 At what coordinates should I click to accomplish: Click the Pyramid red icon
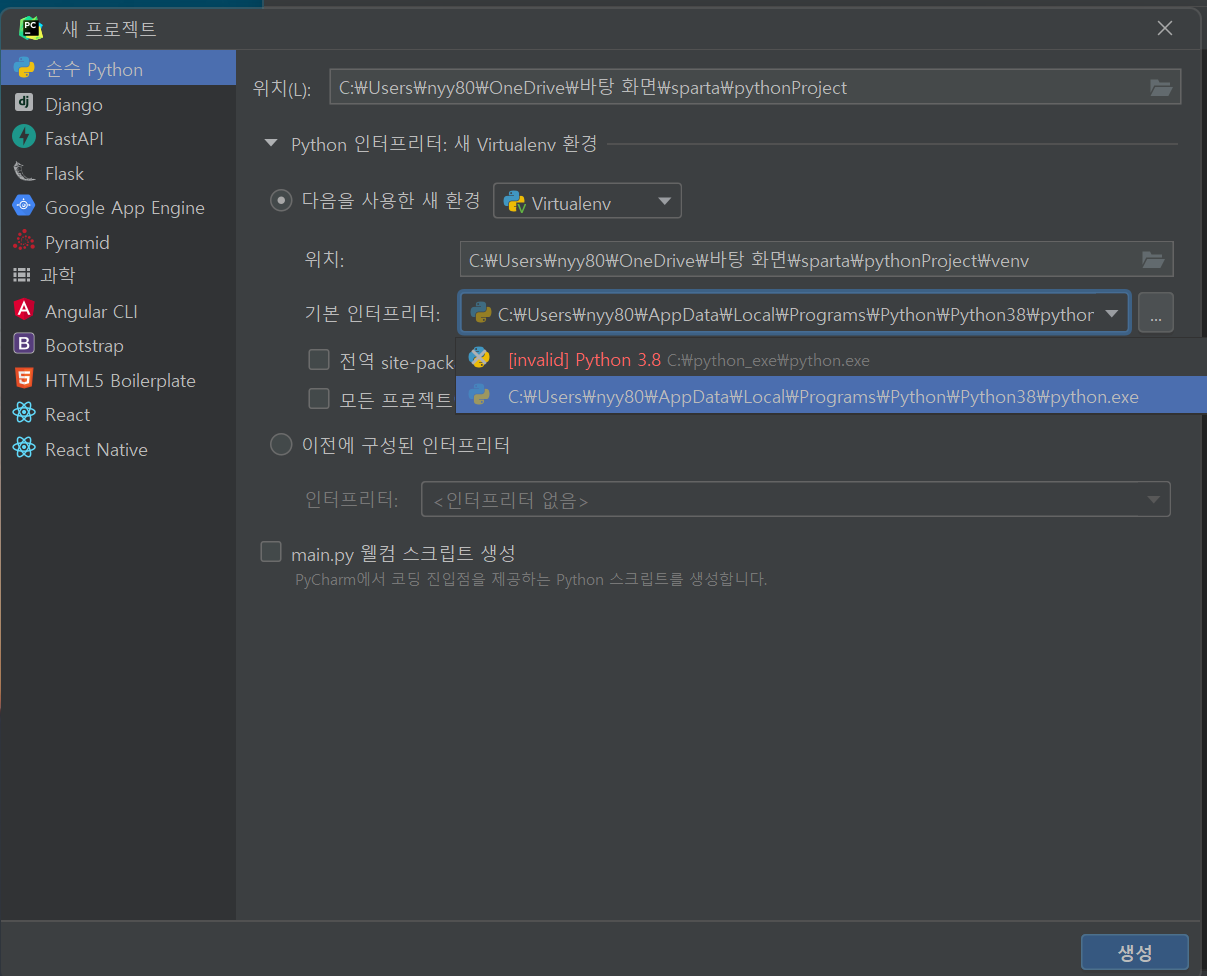click(23, 241)
